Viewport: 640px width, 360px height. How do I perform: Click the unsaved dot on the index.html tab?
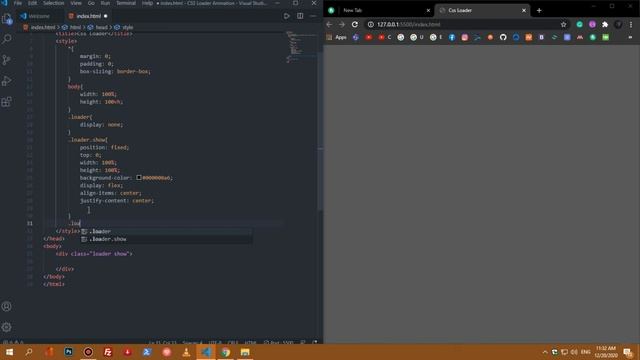105,16
